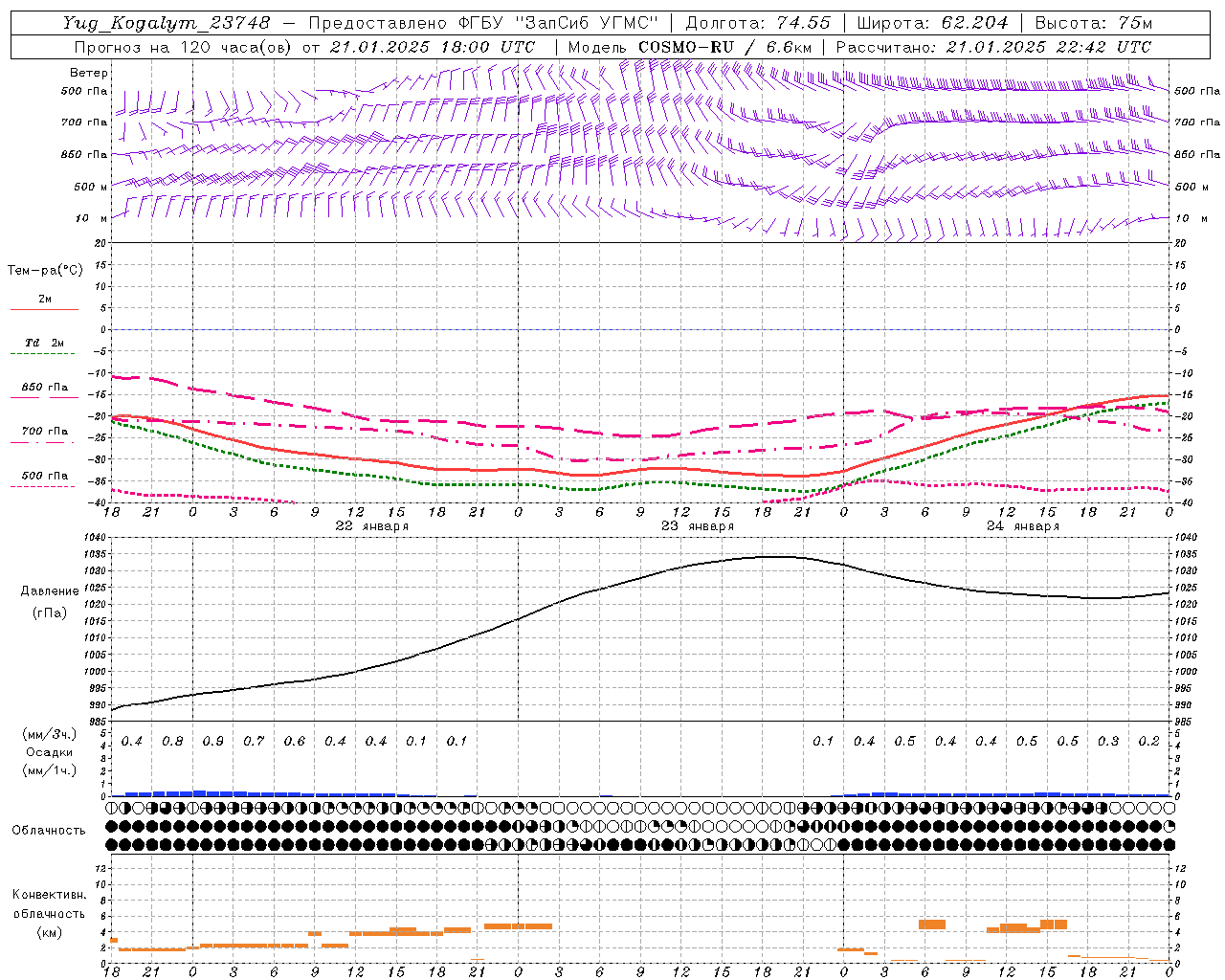Click the precipitation value 0.3

click(x=1108, y=742)
